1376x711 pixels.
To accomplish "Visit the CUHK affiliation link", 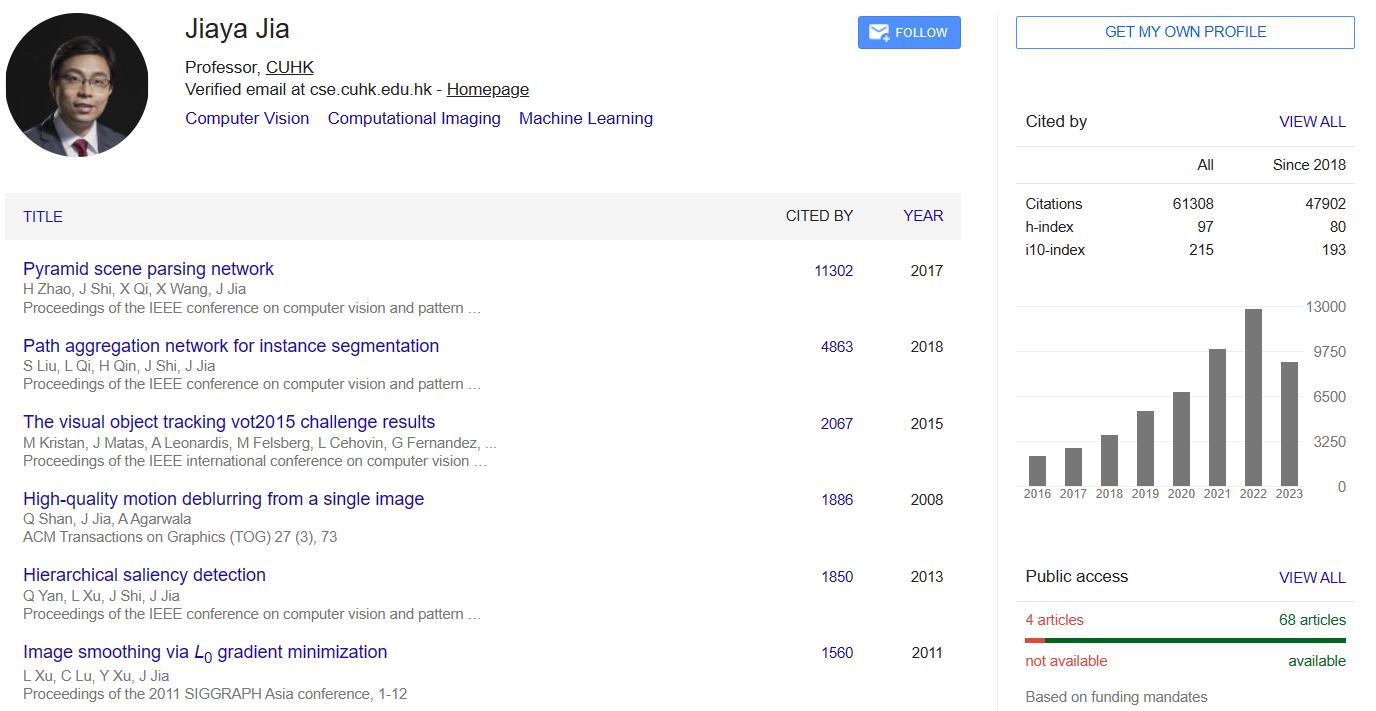I will tap(289, 67).
